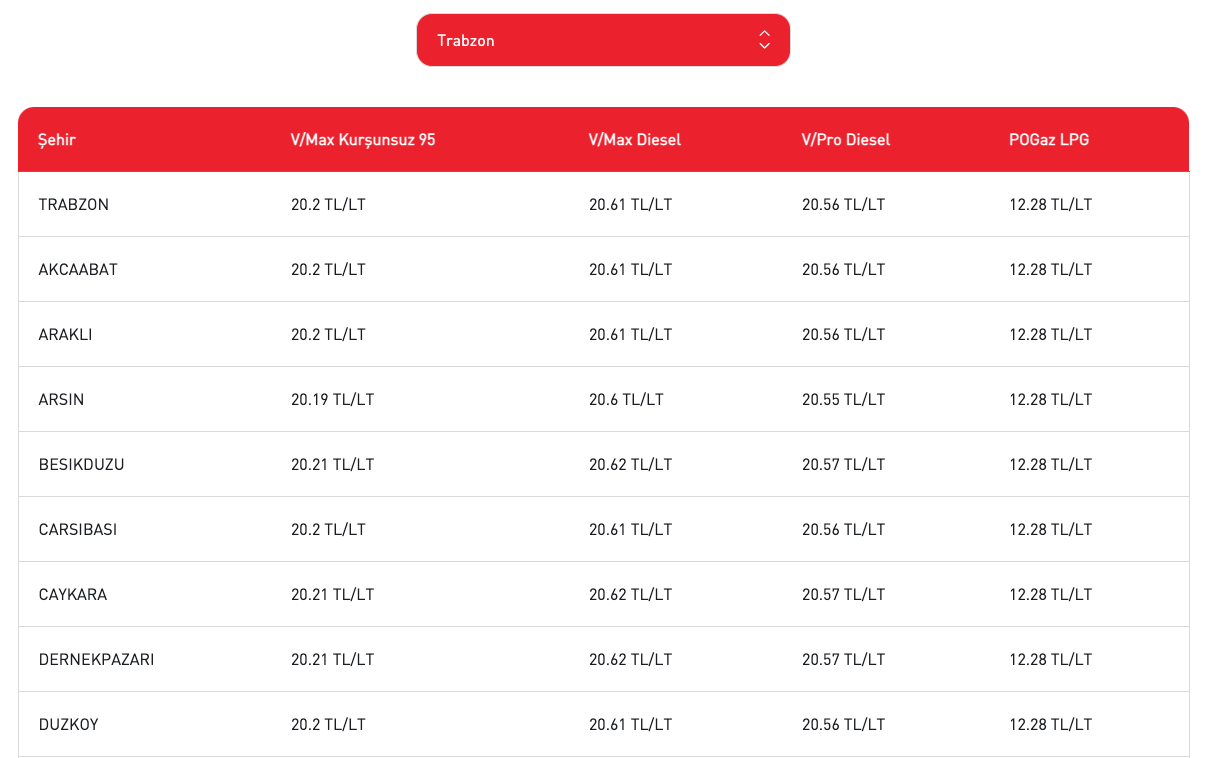
Task: Select the ARSIN row name
Action: [x=61, y=400]
